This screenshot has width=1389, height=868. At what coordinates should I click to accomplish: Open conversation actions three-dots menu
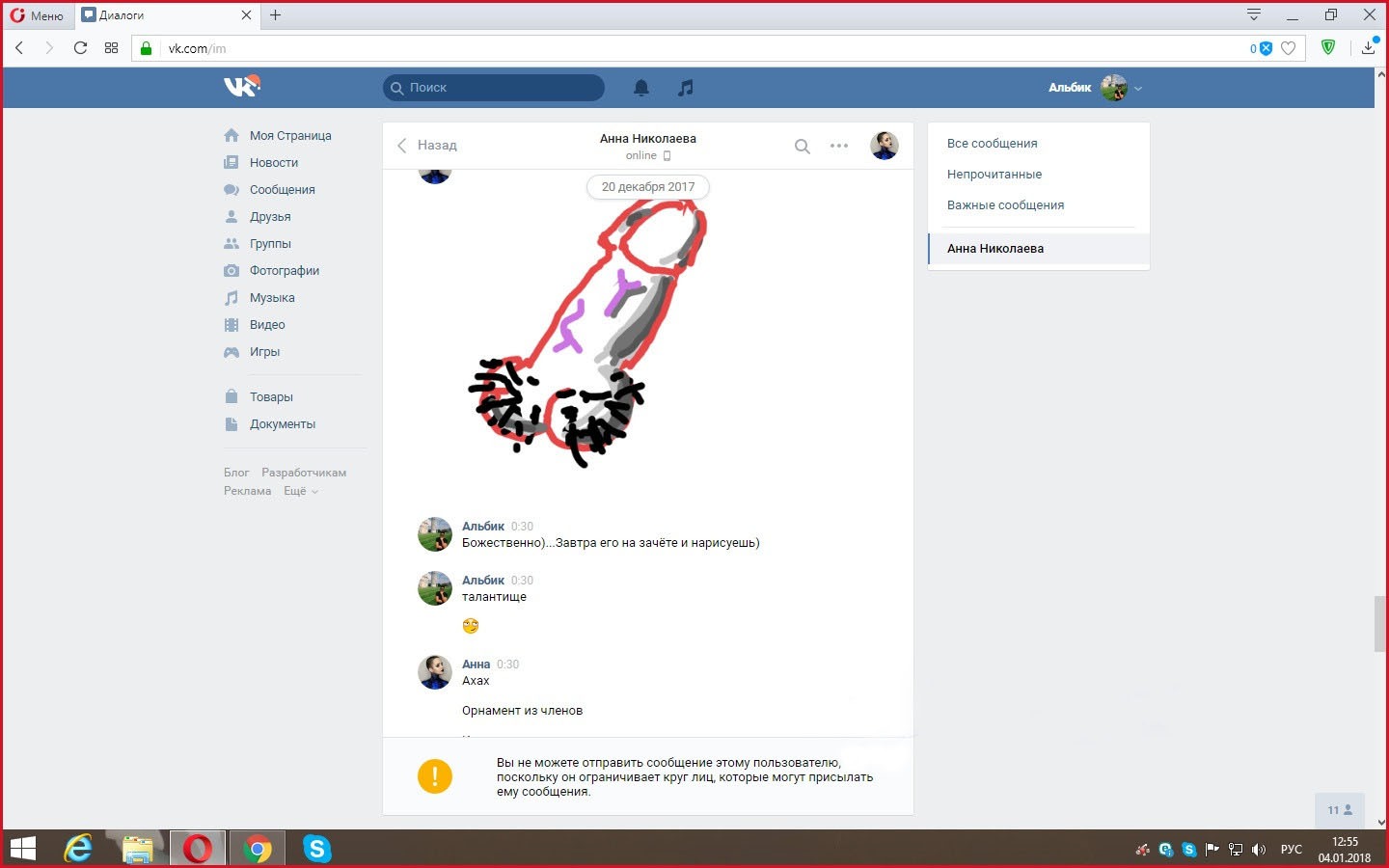[x=839, y=146]
